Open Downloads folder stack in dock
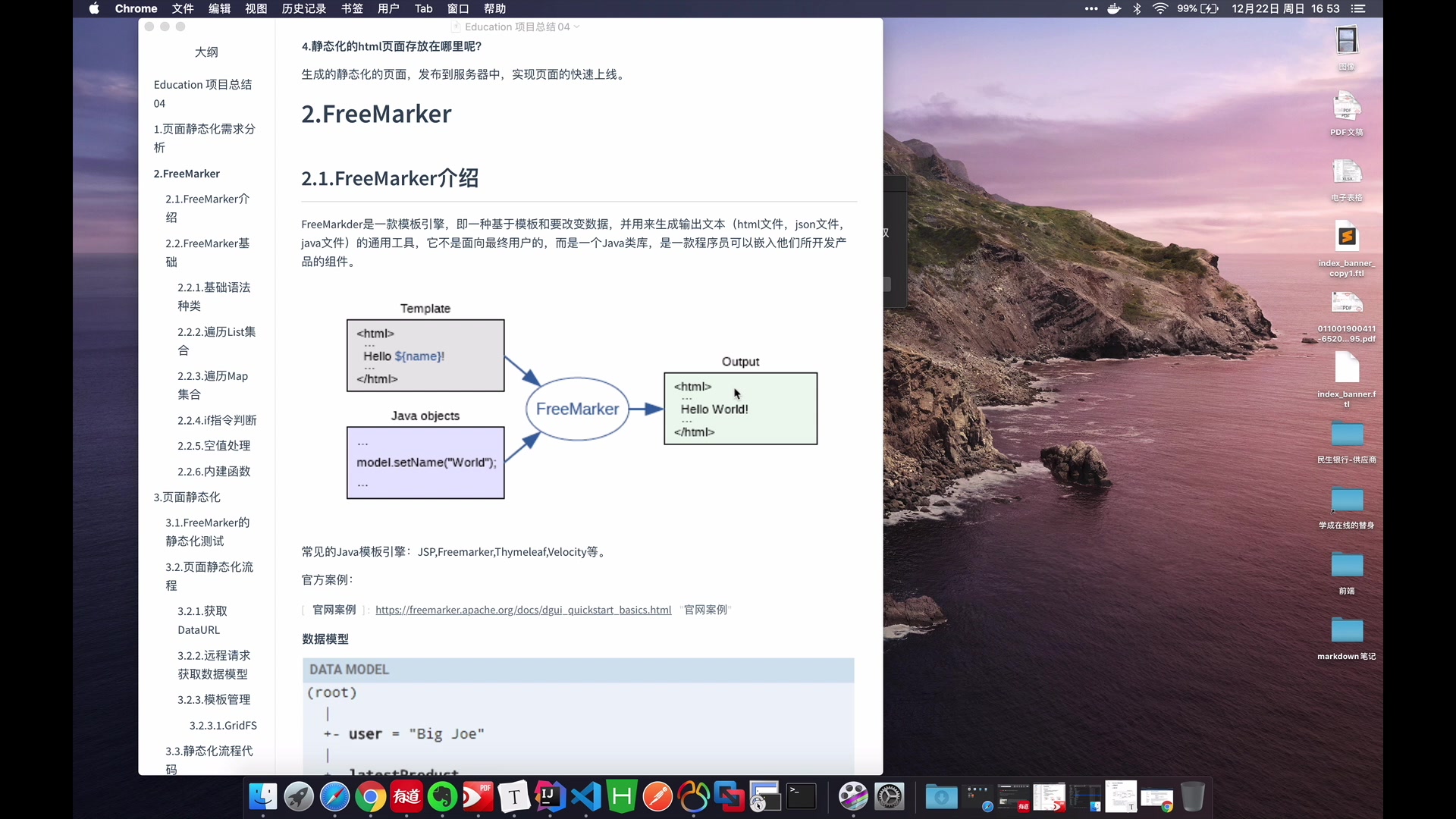This screenshot has width=1456, height=819. click(x=941, y=797)
